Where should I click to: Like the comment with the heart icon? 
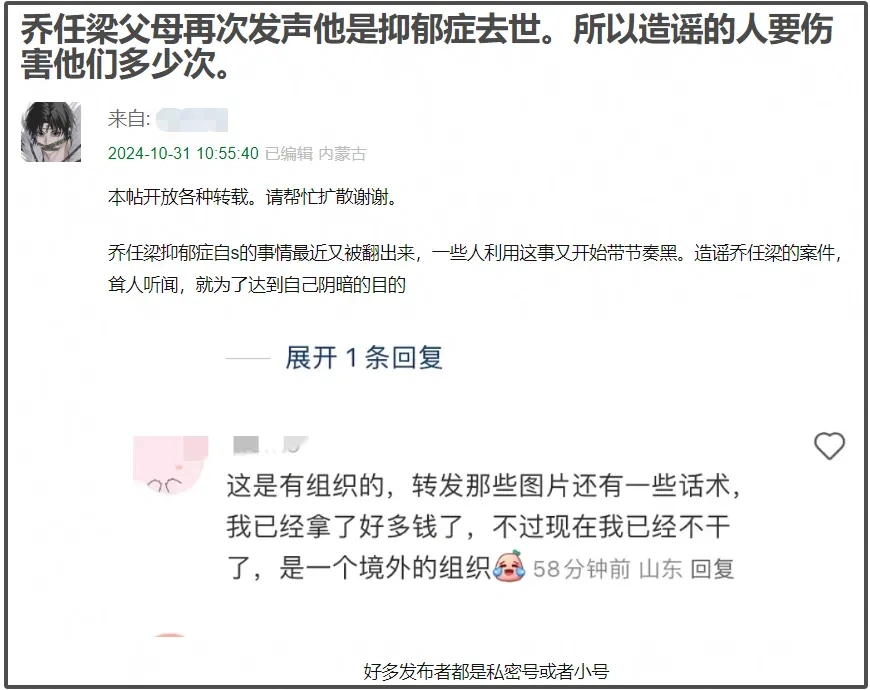pos(829,446)
